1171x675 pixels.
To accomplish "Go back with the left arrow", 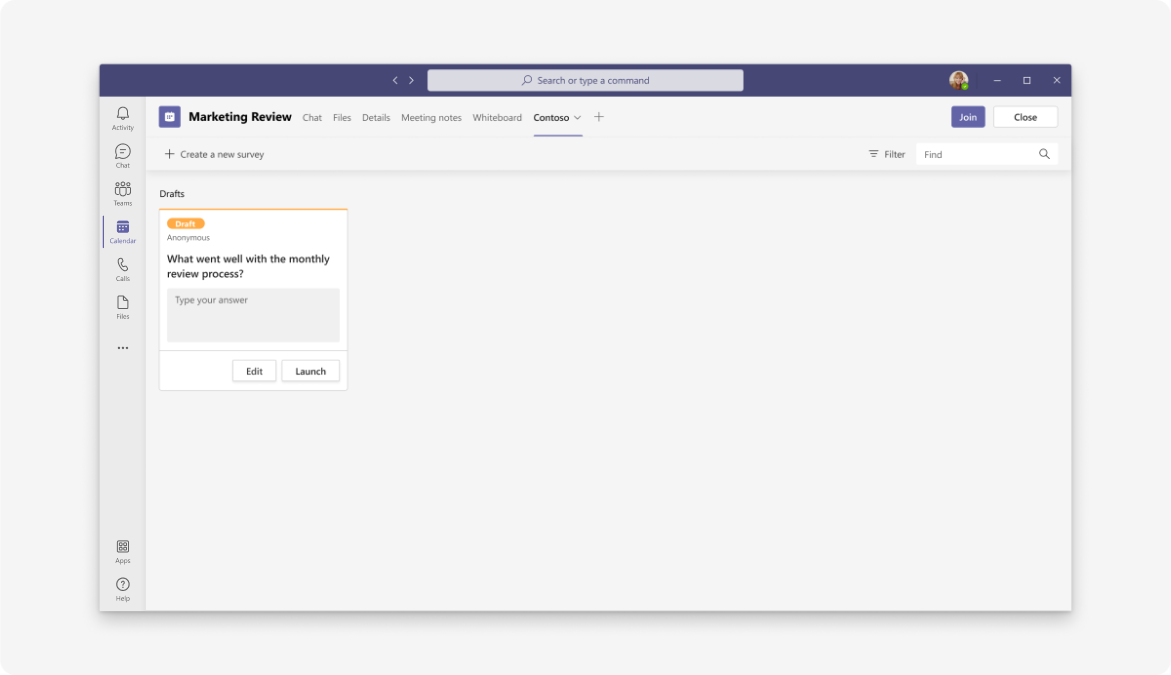I will [x=395, y=81].
